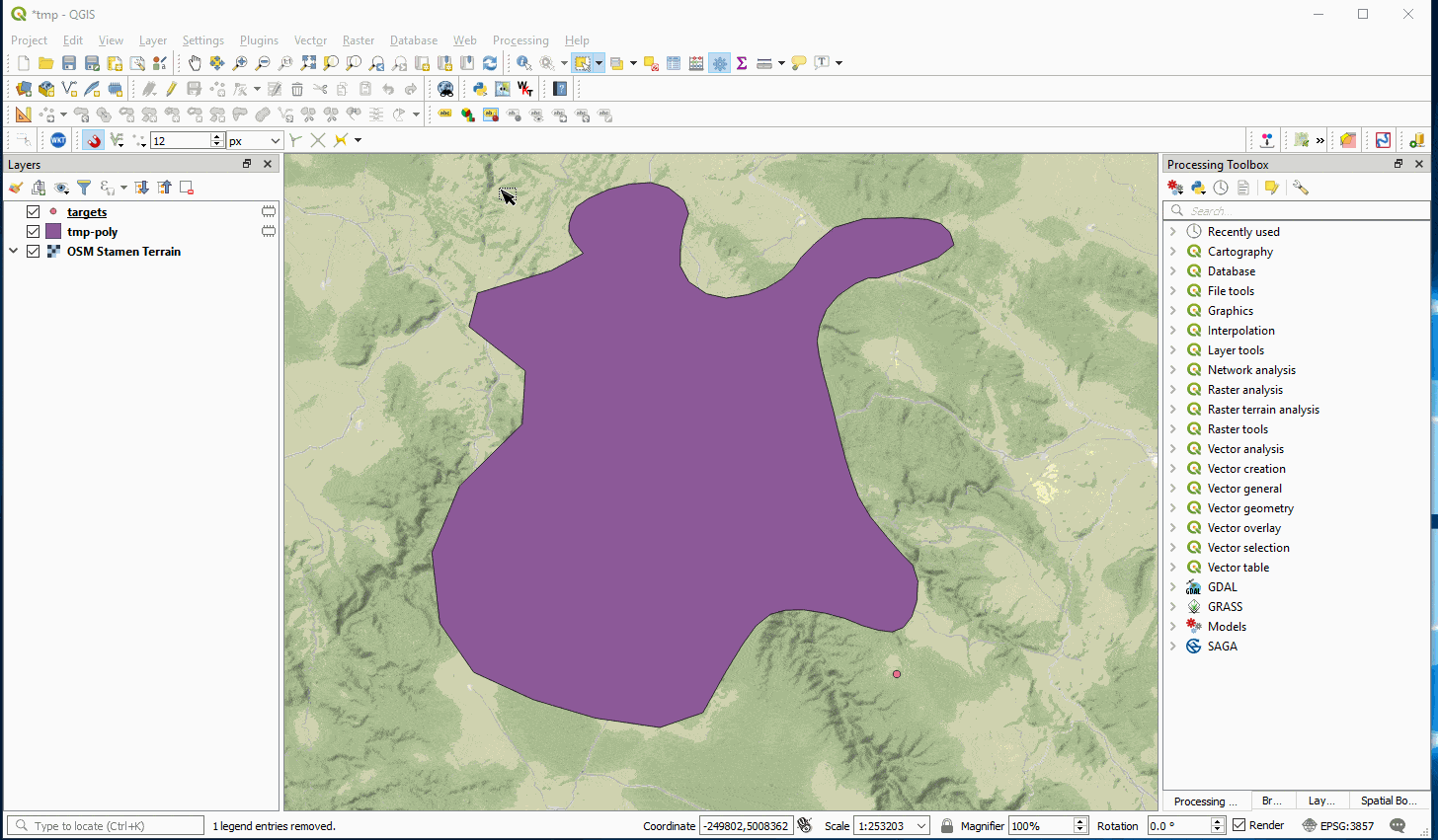This screenshot has height=840, width=1438.
Task: Open the Field Calculator
Action: (696, 62)
